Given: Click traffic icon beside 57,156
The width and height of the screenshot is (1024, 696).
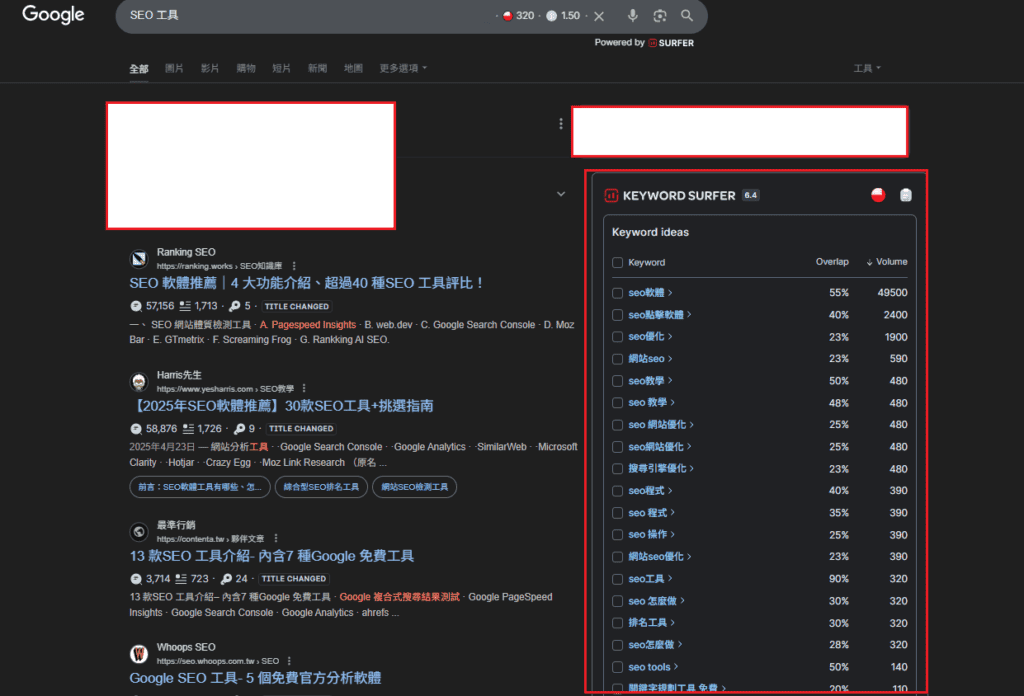Looking at the screenshot, I should coord(136,306).
